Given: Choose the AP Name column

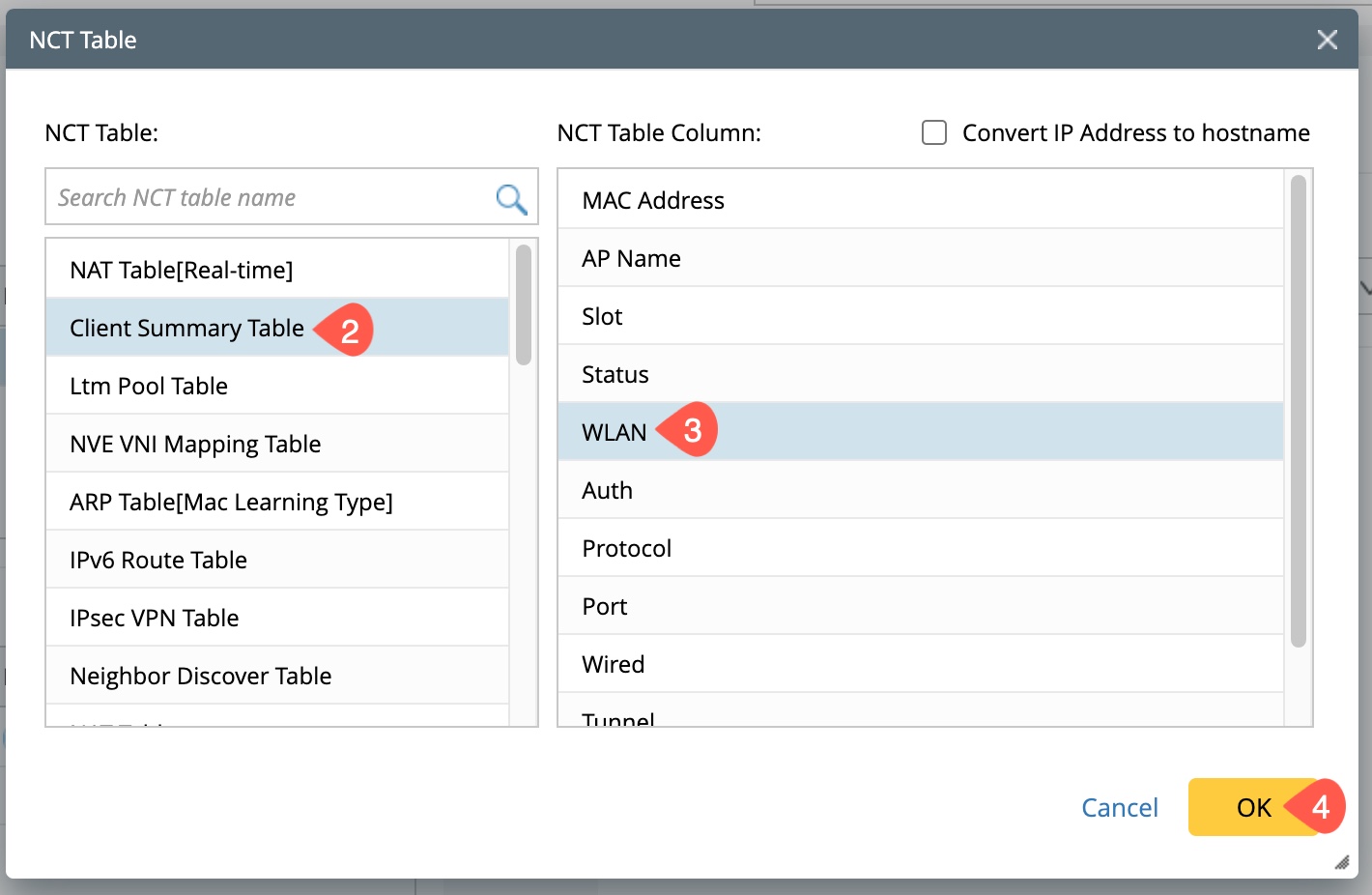Looking at the screenshot, I should (x=631, y=258).
